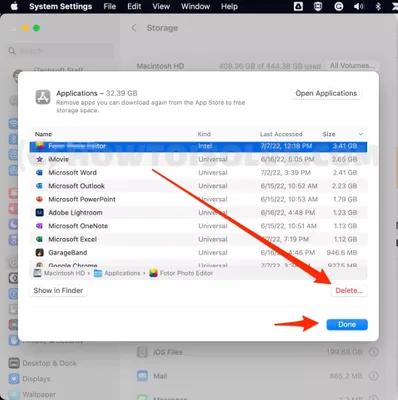Select the GarageBand app icon
Image resolution: width=398 pixels, height=400 pixels.
[39, 253]
